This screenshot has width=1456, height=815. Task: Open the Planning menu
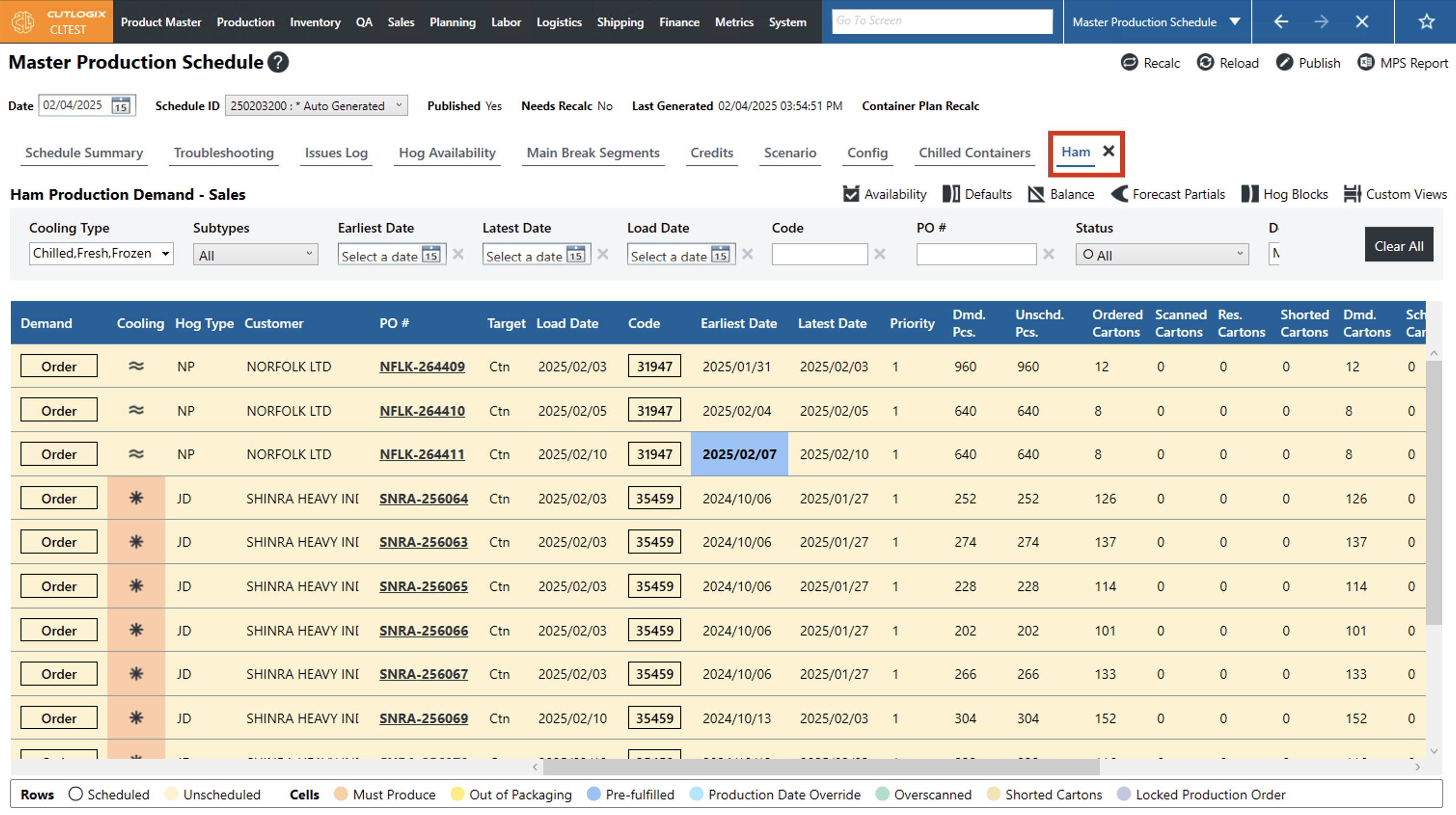[x=452, y=22]
